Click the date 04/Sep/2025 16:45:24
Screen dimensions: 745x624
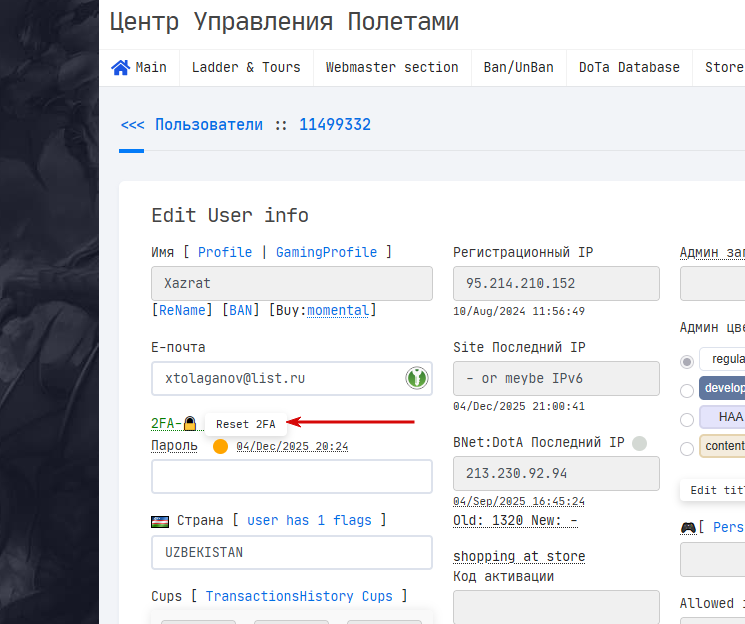click(x=519, y=501)
